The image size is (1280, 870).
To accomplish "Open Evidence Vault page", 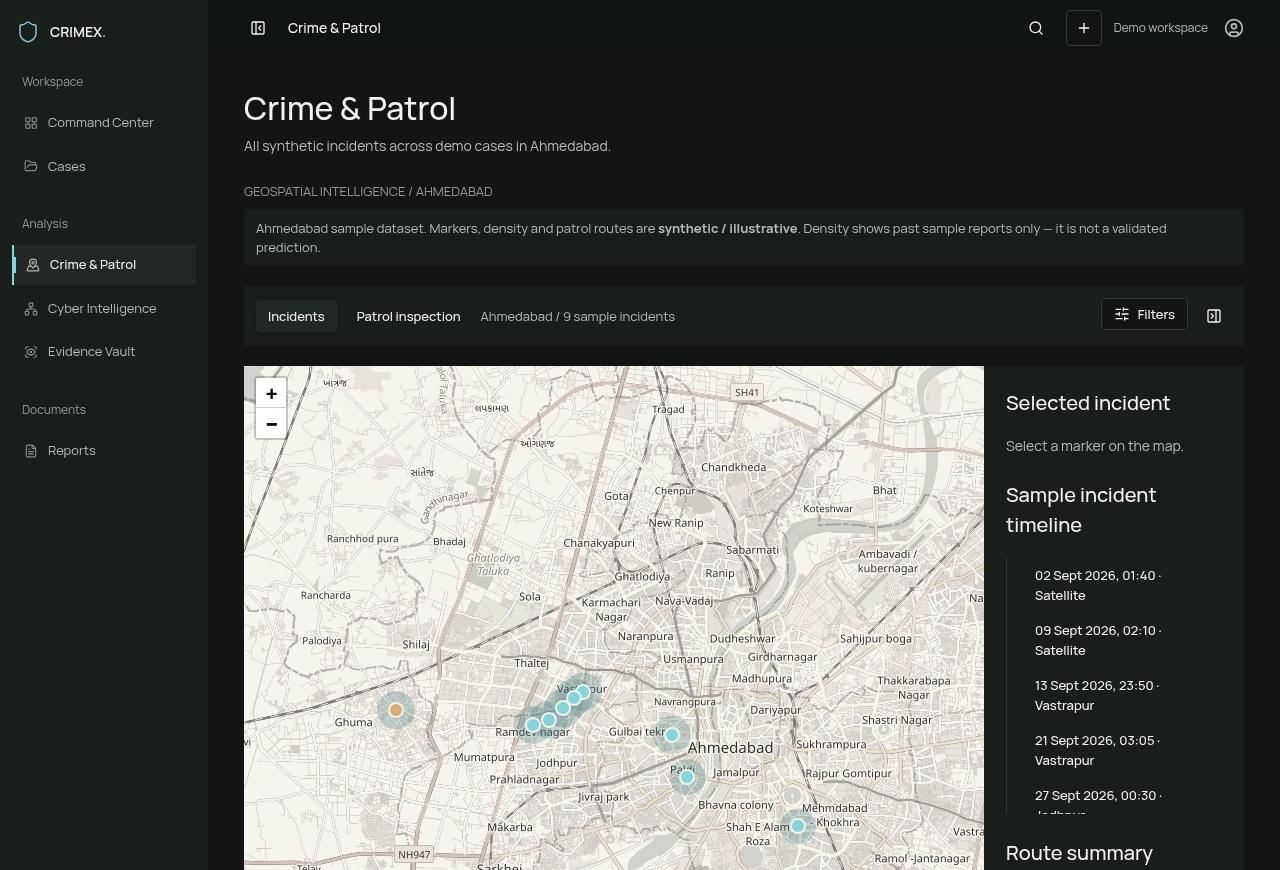I will coord(104,352).
